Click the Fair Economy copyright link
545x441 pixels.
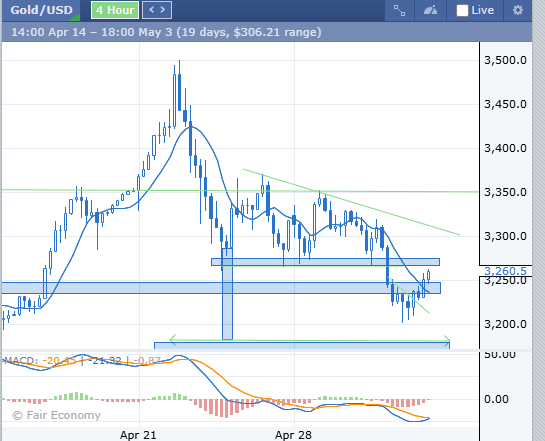[56, 415]
